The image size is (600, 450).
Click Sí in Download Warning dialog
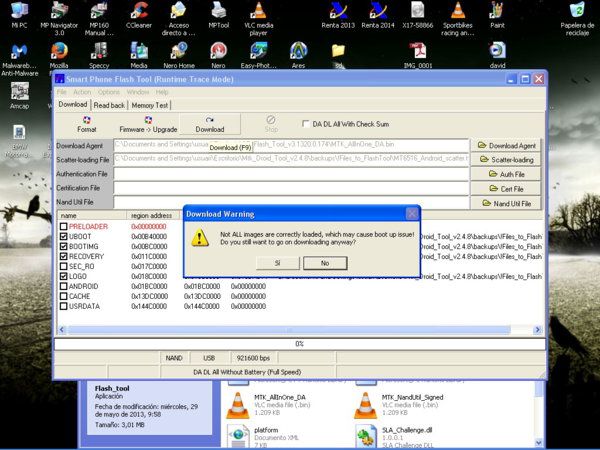coord(277,263)
